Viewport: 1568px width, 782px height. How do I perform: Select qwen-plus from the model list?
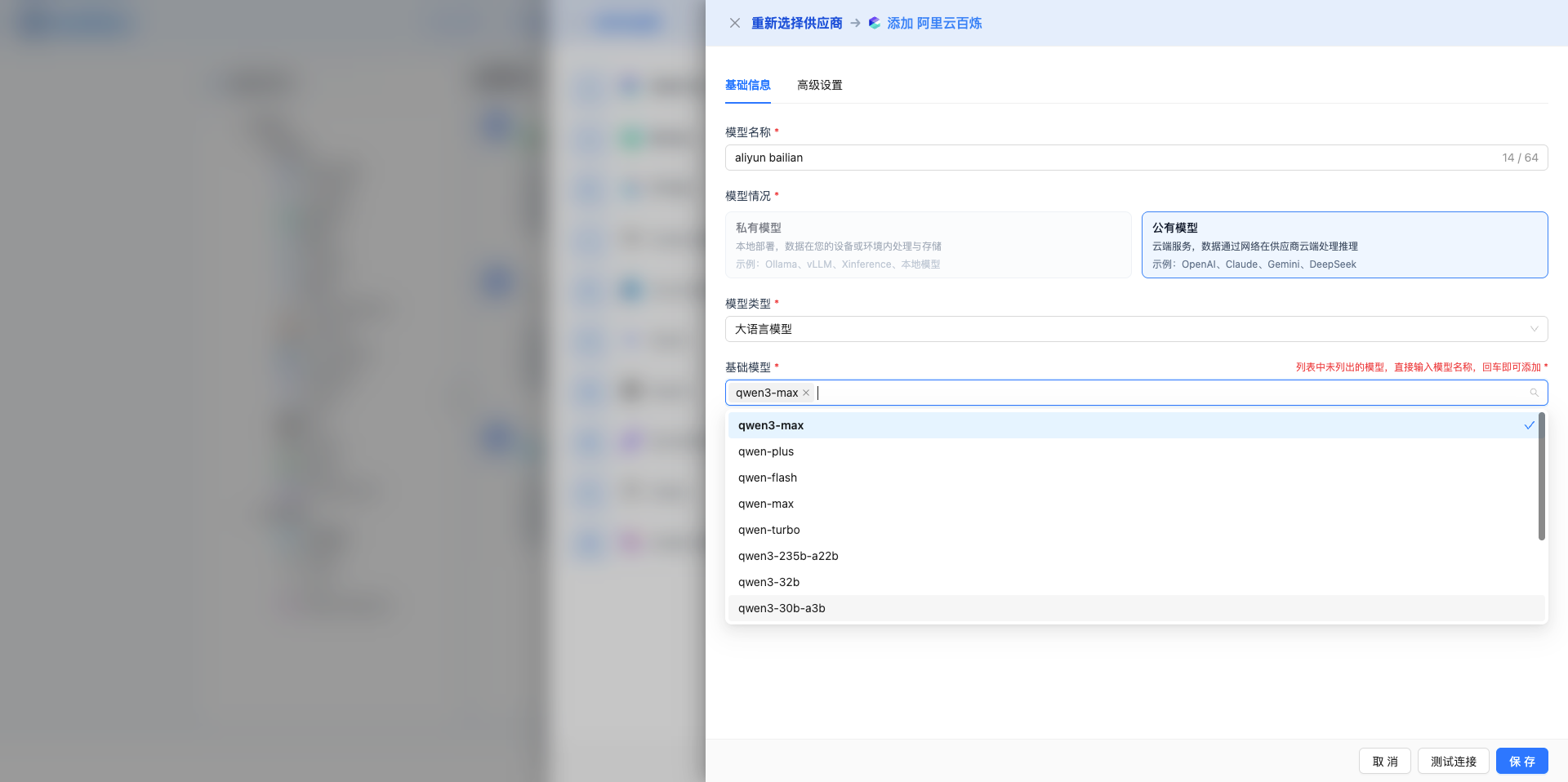pyautogui.click(x=765, y=451)
